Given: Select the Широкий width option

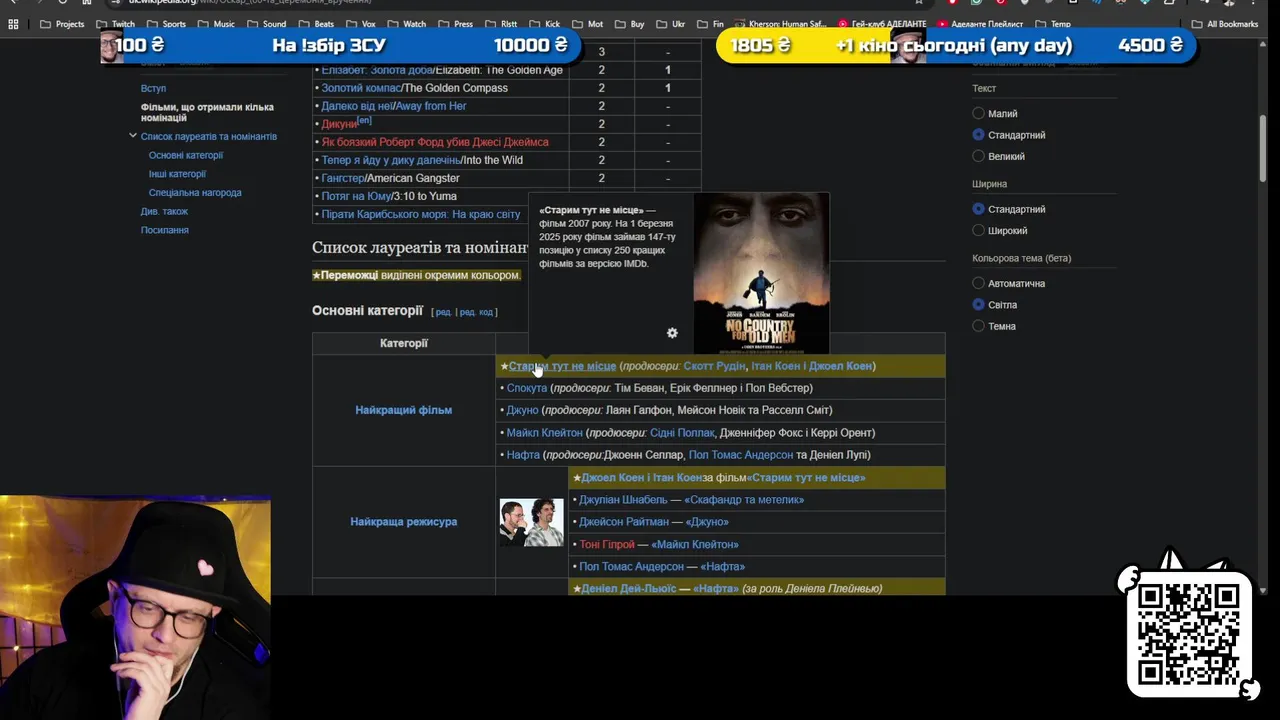Looking at the screenshot, I should 979,231.
